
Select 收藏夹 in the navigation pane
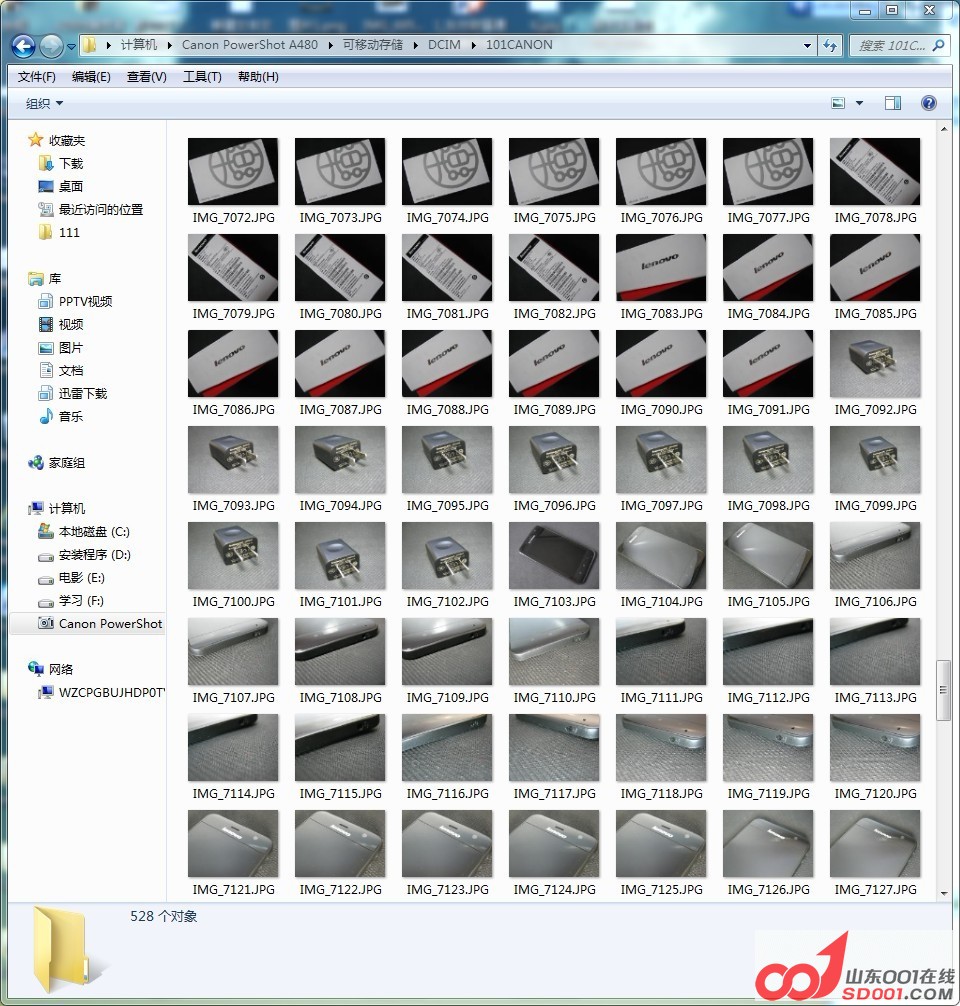67,141
